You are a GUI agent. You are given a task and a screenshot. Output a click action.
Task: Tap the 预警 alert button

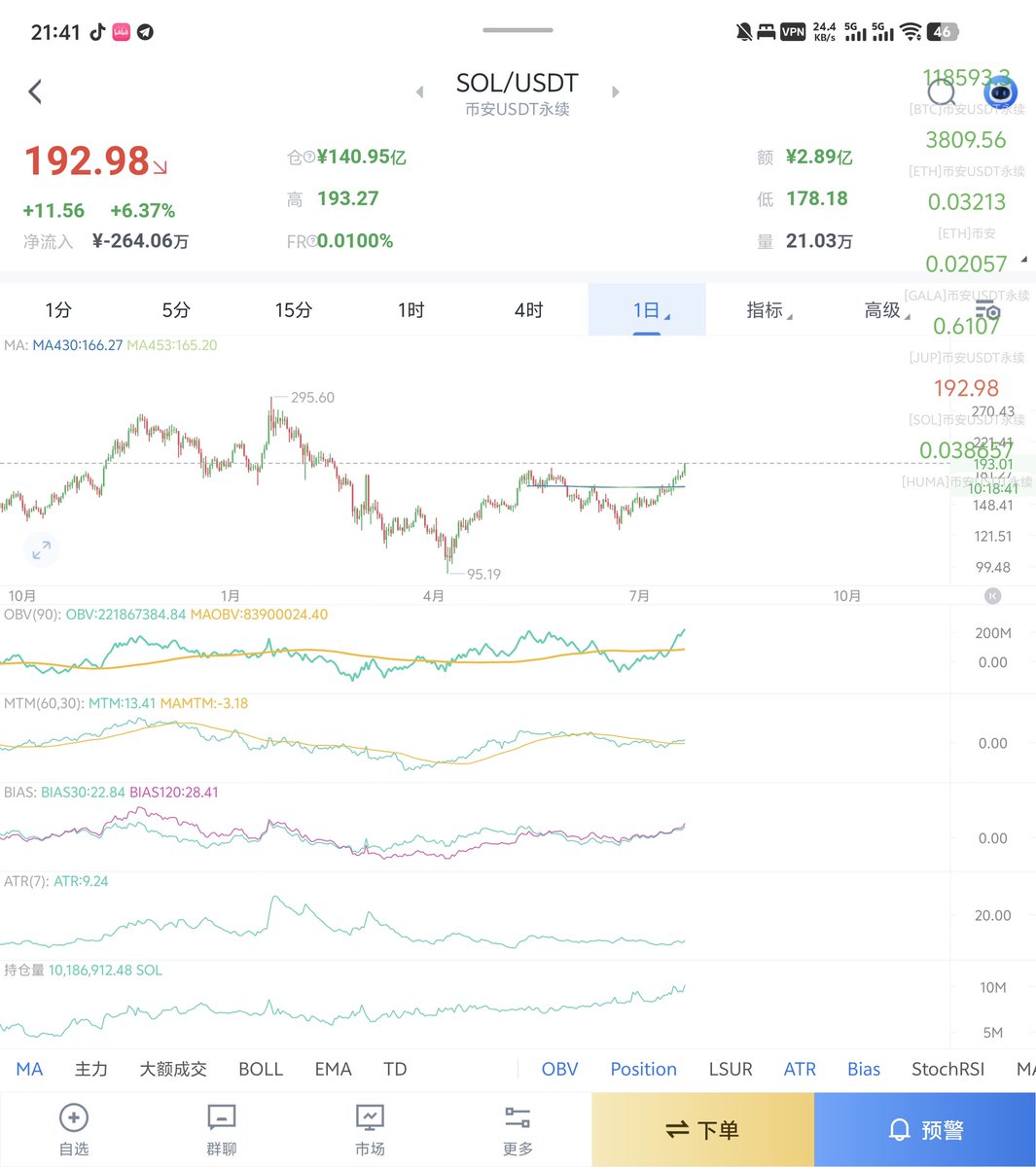925,1130
